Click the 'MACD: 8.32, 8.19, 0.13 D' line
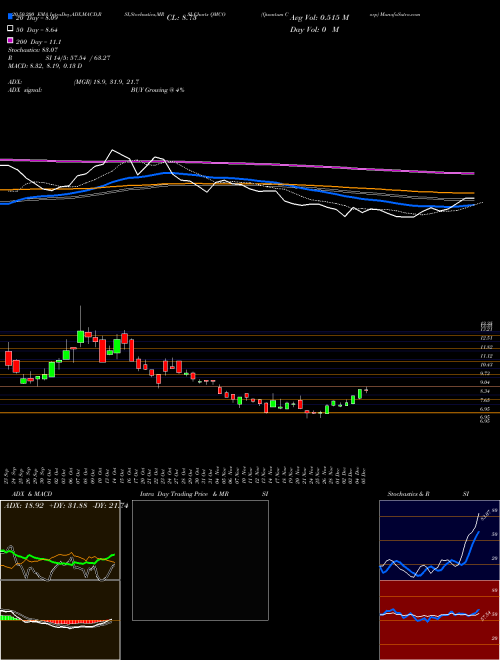The height and width of the screenshot is (660, 500). [45, 66]
